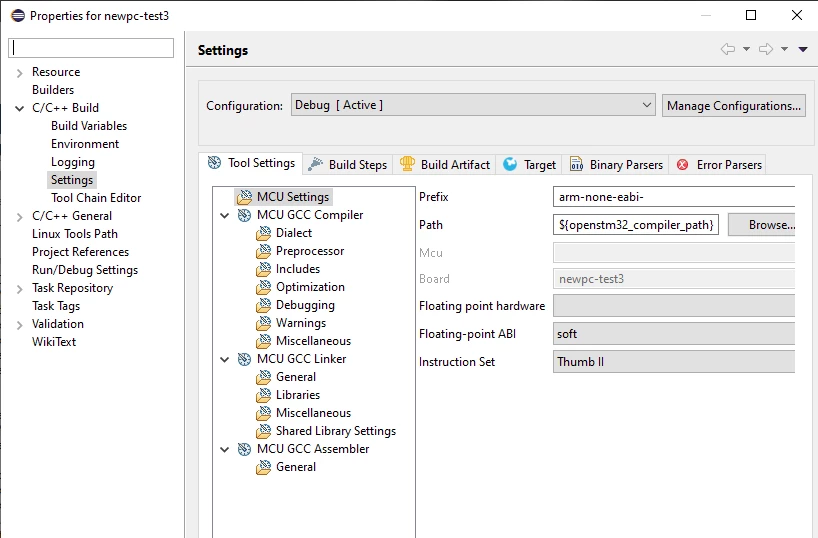
Task: Click the Manage Configurations button
Action: [x=733, y=105]
